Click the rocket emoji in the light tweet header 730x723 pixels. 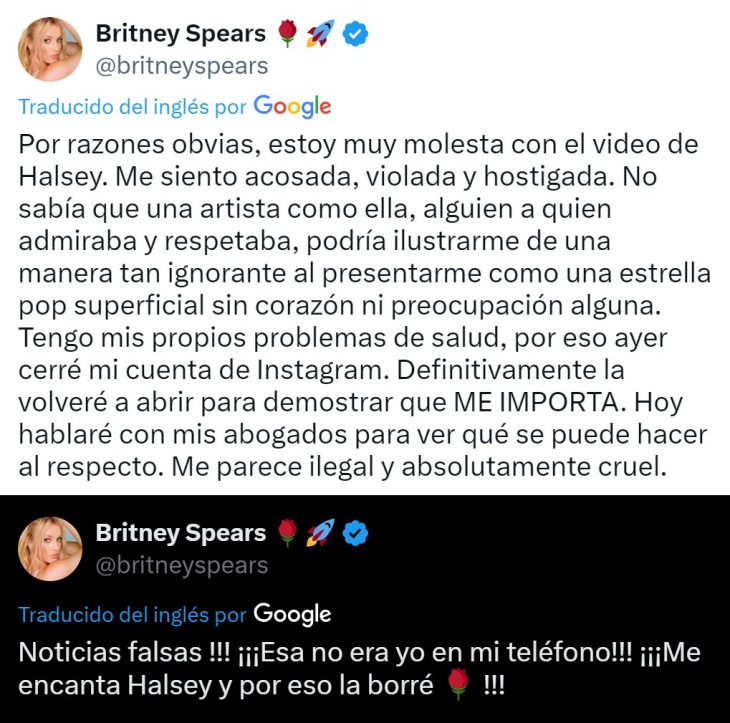(x=320, y=34)
